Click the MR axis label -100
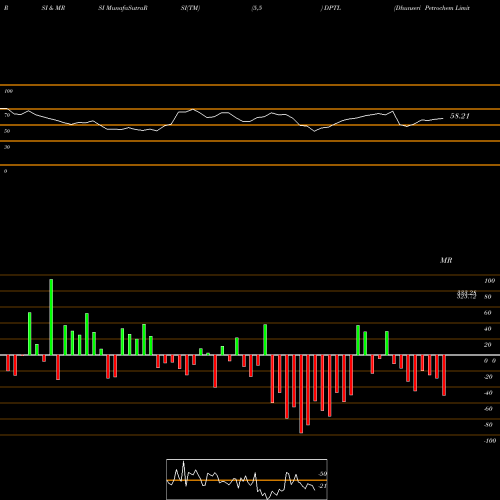 click(x=490, y=441)
